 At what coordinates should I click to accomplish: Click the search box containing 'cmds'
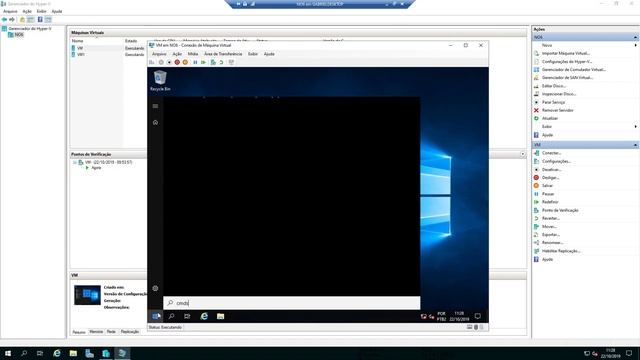[291, 303]
